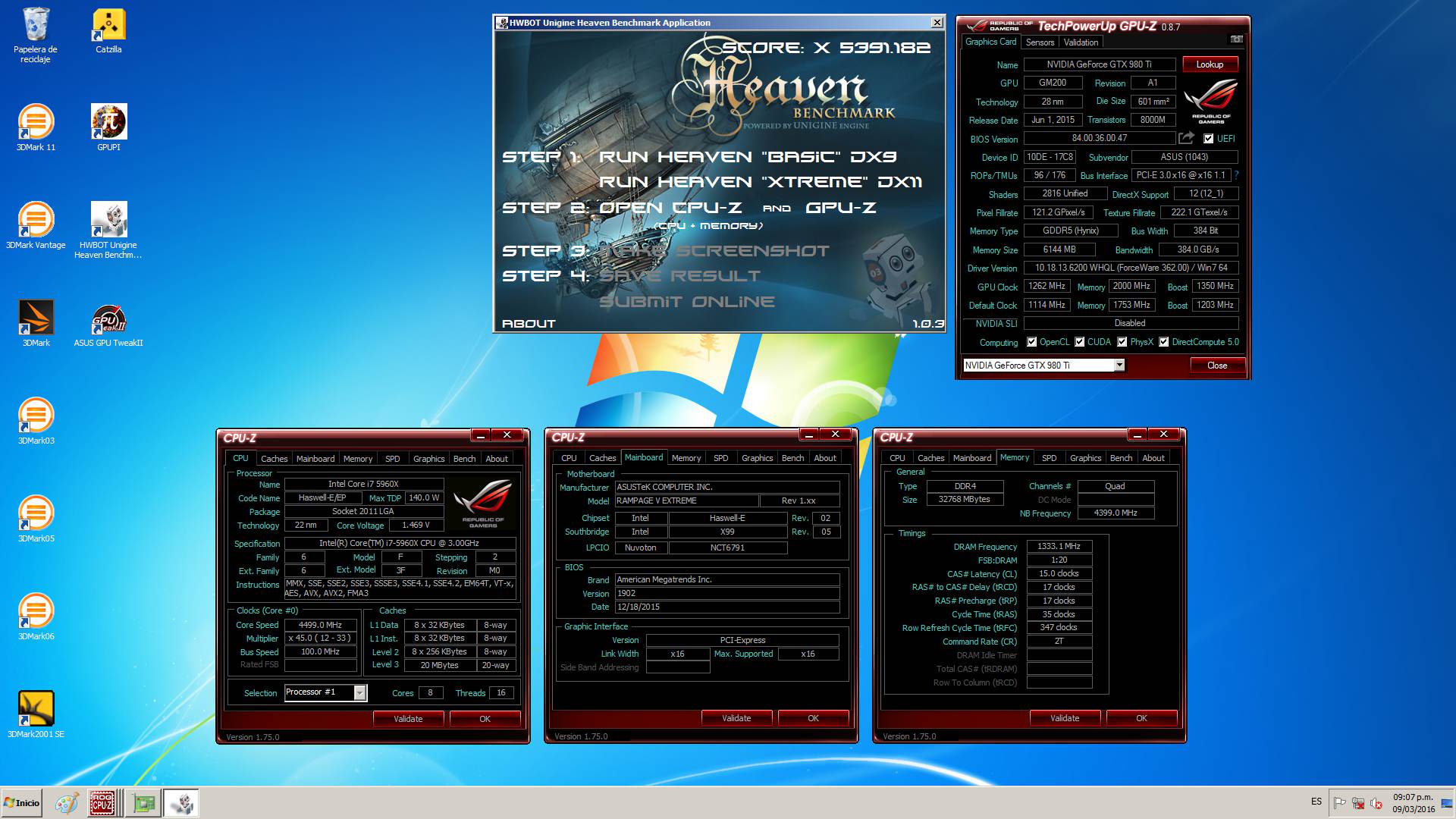Screen dimensions: 1456x819
Task: Click OK in first CPU-Z window
Action: (x=485, y=719)
